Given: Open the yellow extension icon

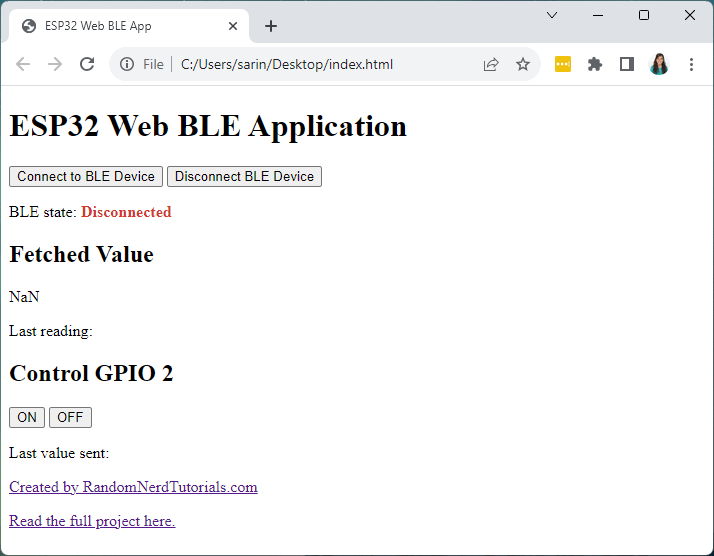Looking at the screenshot, I should [563, 64].
